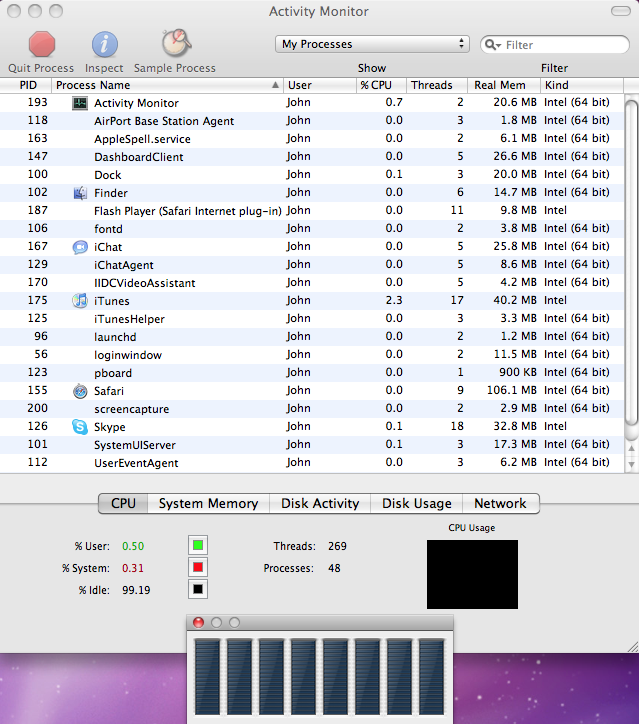Switch to the Network tab

(500, 503)
